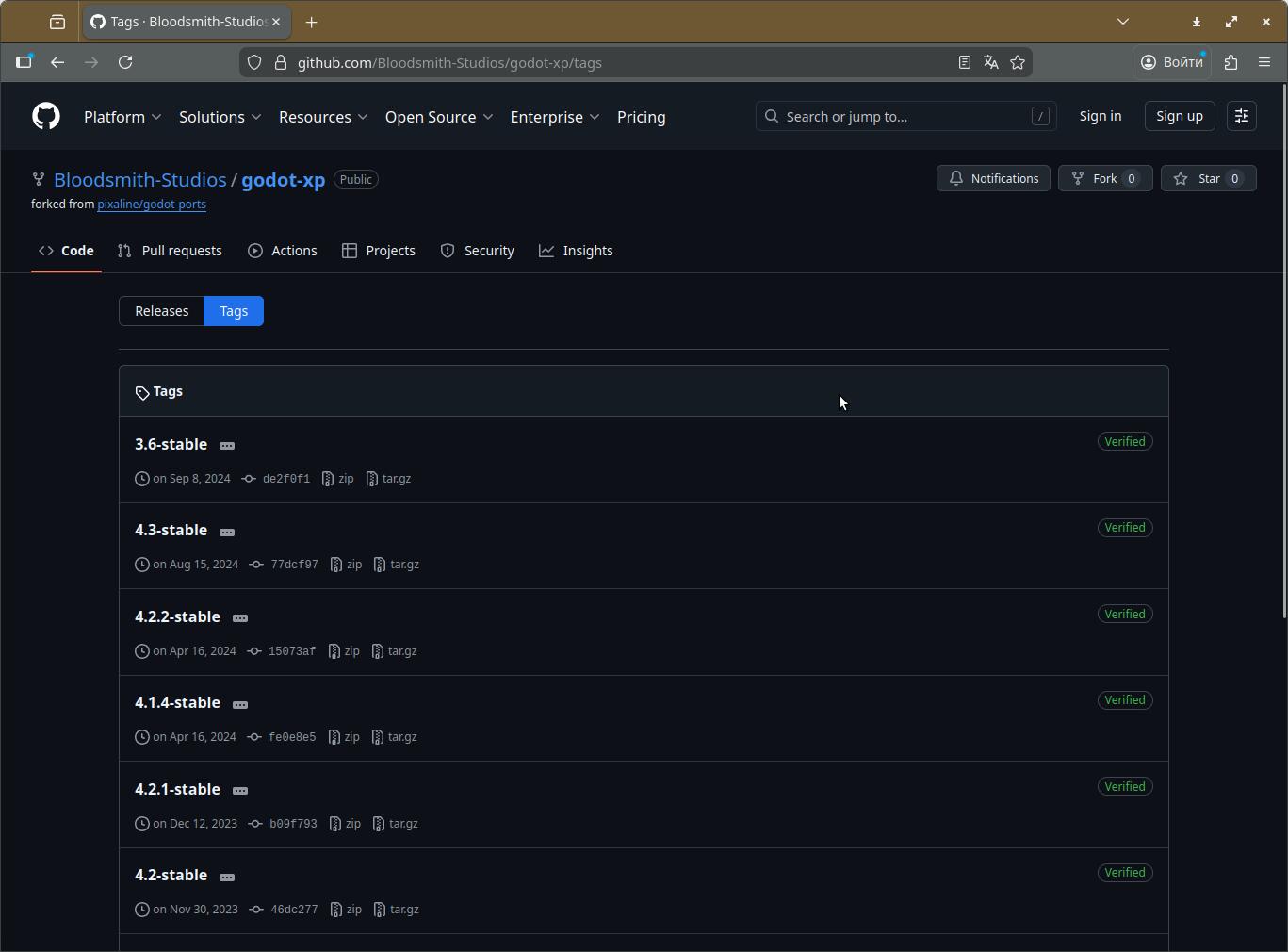
Task: Switch to the Code tab
Action: (66, 251)
